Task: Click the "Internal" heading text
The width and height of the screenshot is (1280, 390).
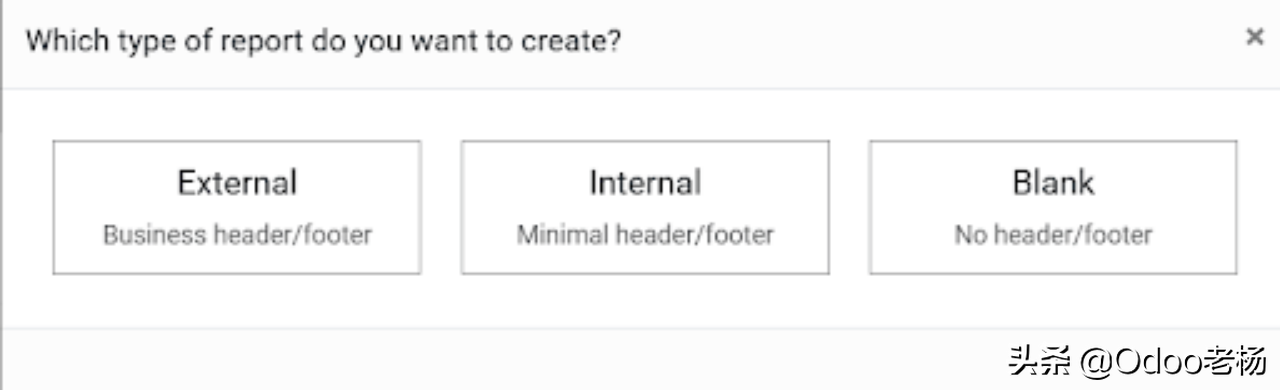Action: (x=645, y=182)
